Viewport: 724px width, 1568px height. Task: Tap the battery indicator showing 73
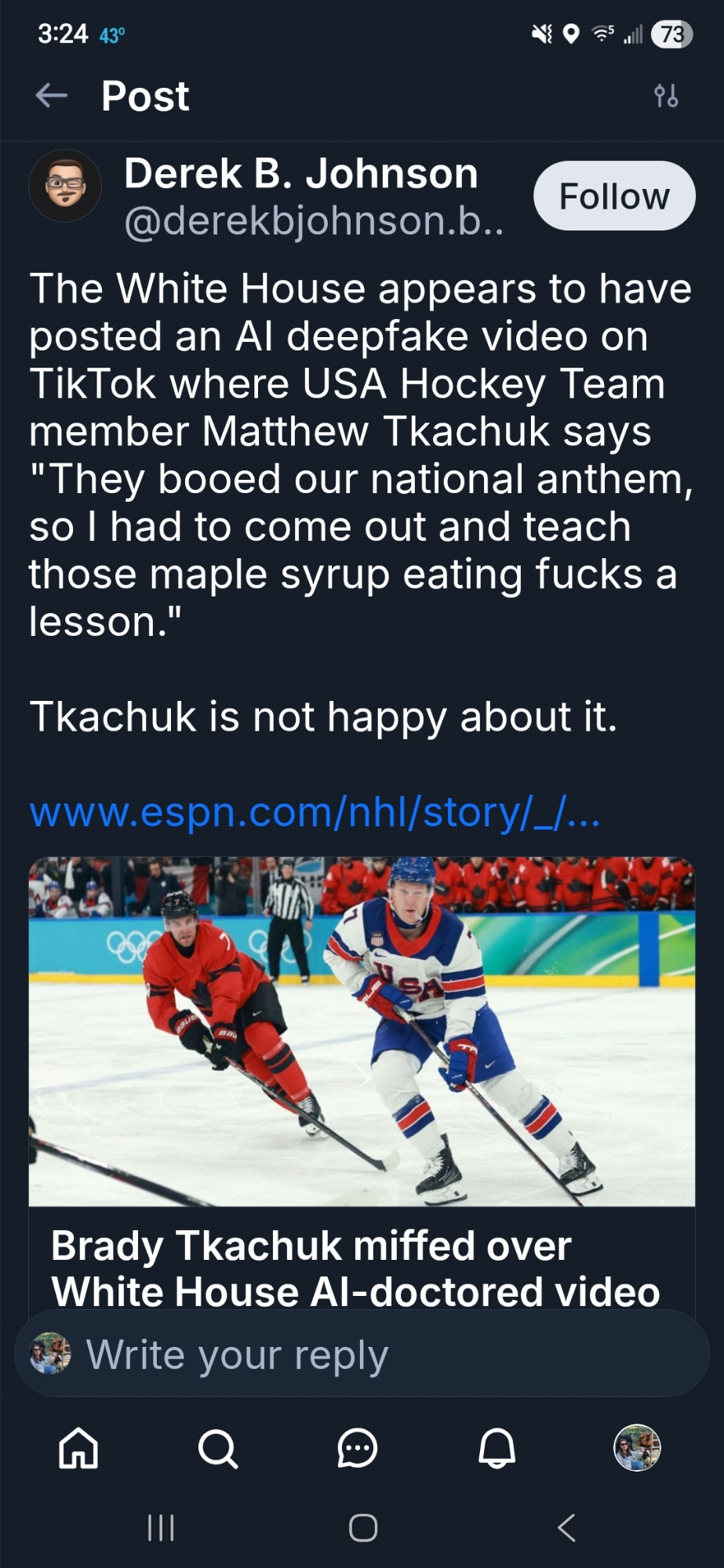click(671, 34)
